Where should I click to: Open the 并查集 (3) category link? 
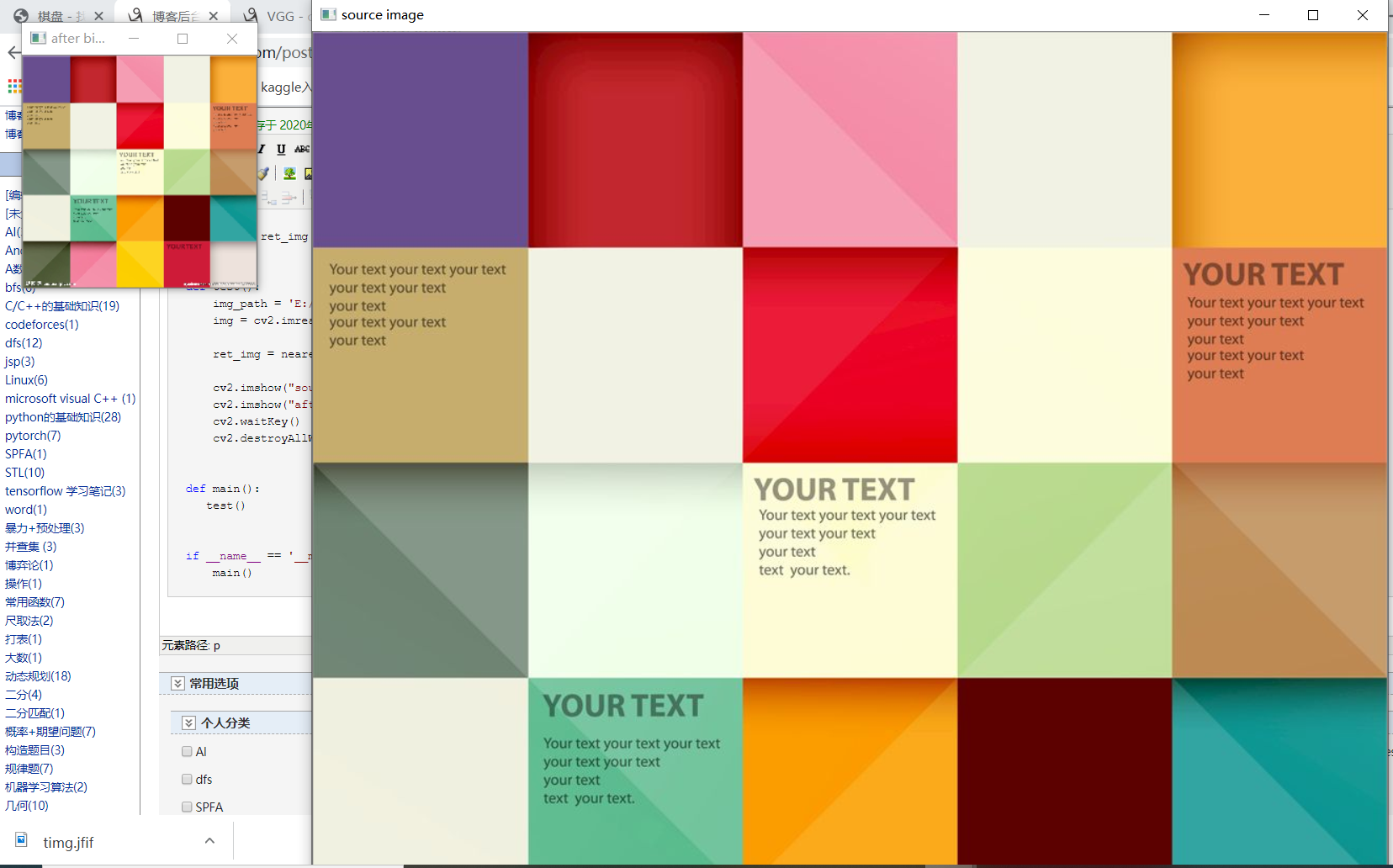(x=31, y=547)
